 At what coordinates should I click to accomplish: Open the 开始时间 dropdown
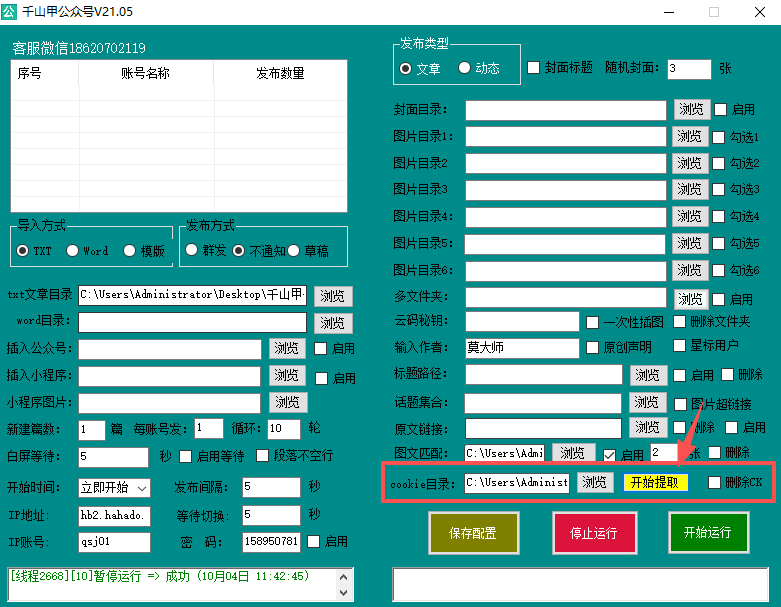(142, 488)
